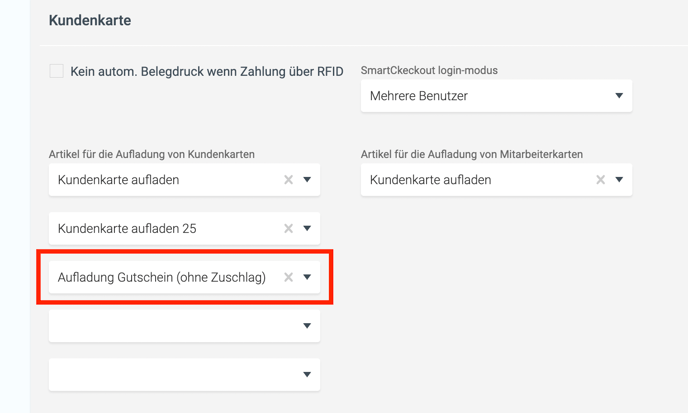The width and height of the screenshot is (688, 413).
Task: Click the Kundenkarte aufladen 25 field text
Action: coord(127,229)
